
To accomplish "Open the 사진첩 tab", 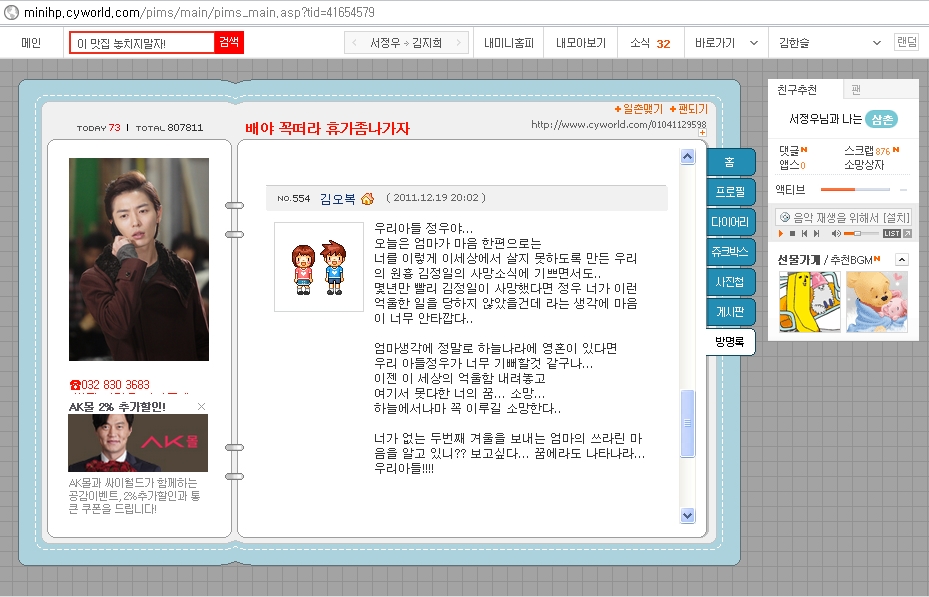I will point(730,282).
